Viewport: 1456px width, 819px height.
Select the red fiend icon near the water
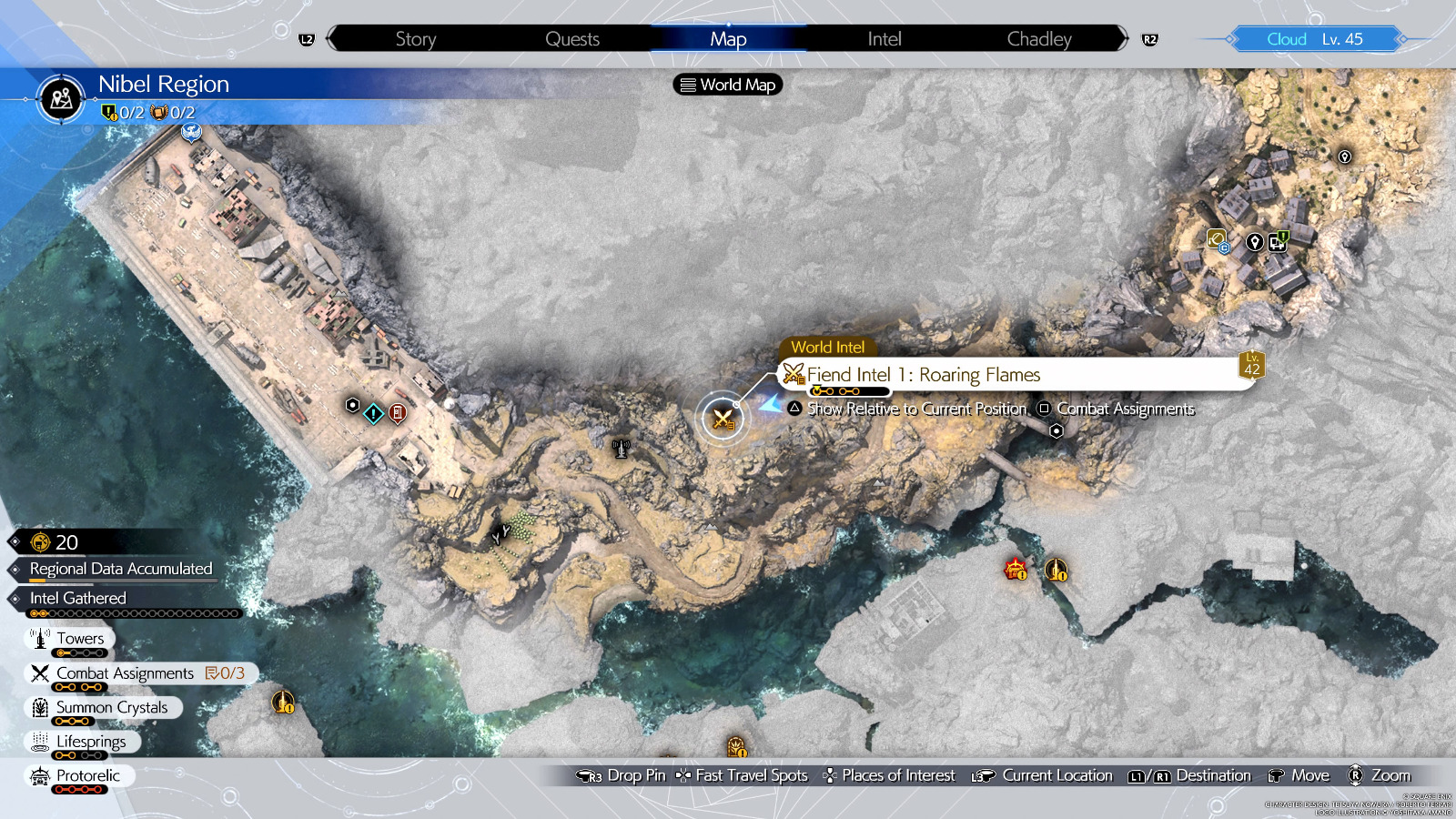coord(1016,570)
